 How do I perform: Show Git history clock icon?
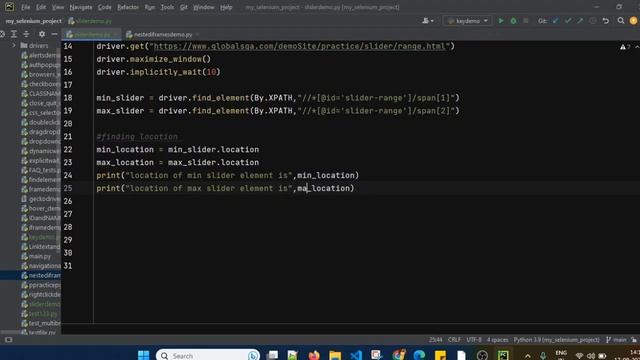[x=593, y=21]
